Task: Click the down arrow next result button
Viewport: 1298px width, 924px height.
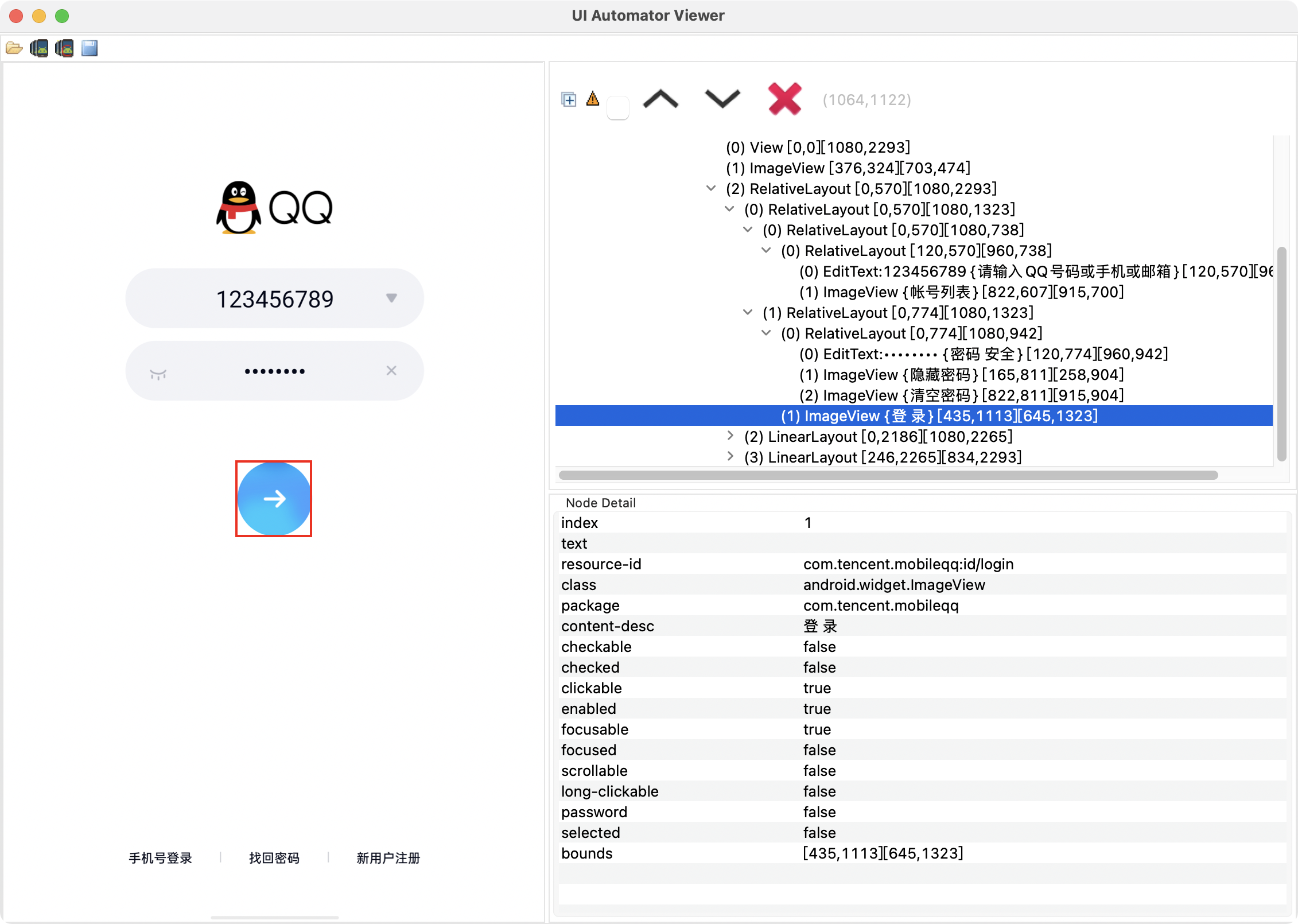Action: point(722,99)
